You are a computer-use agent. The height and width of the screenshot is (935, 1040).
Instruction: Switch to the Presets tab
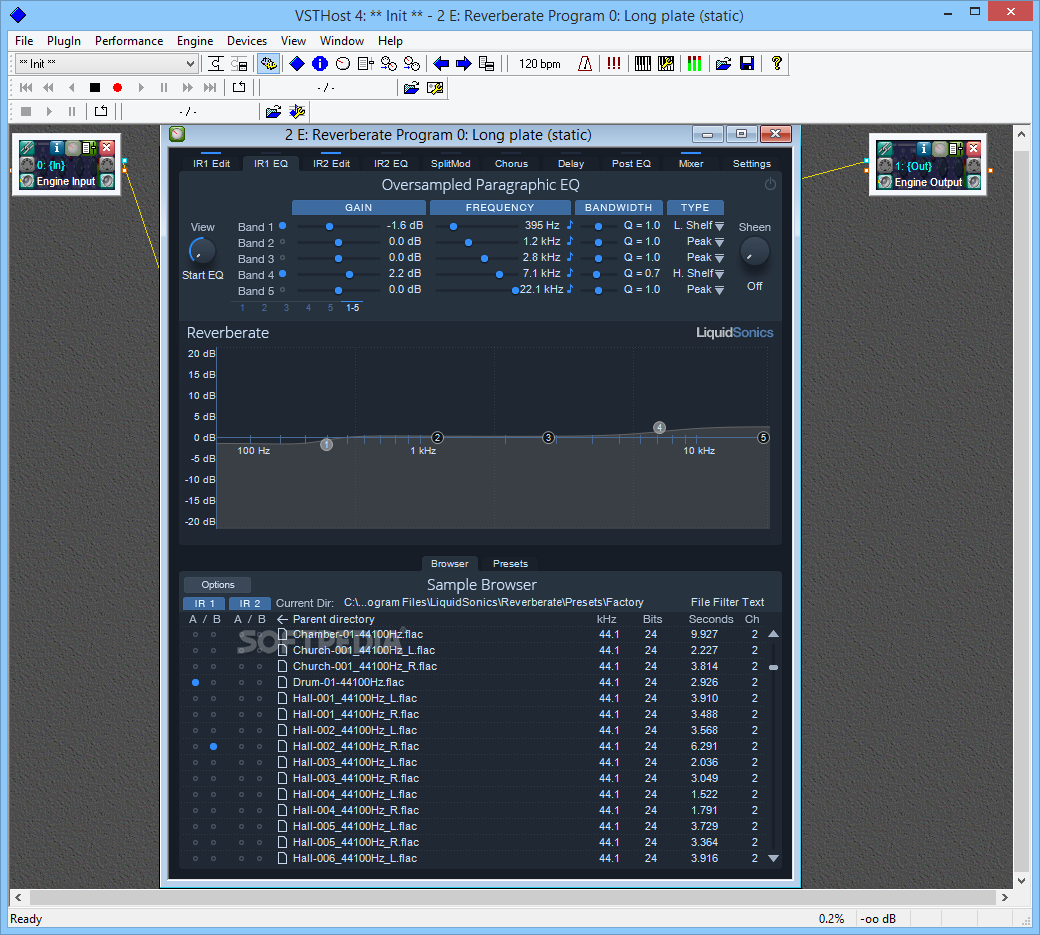[510, 564]
